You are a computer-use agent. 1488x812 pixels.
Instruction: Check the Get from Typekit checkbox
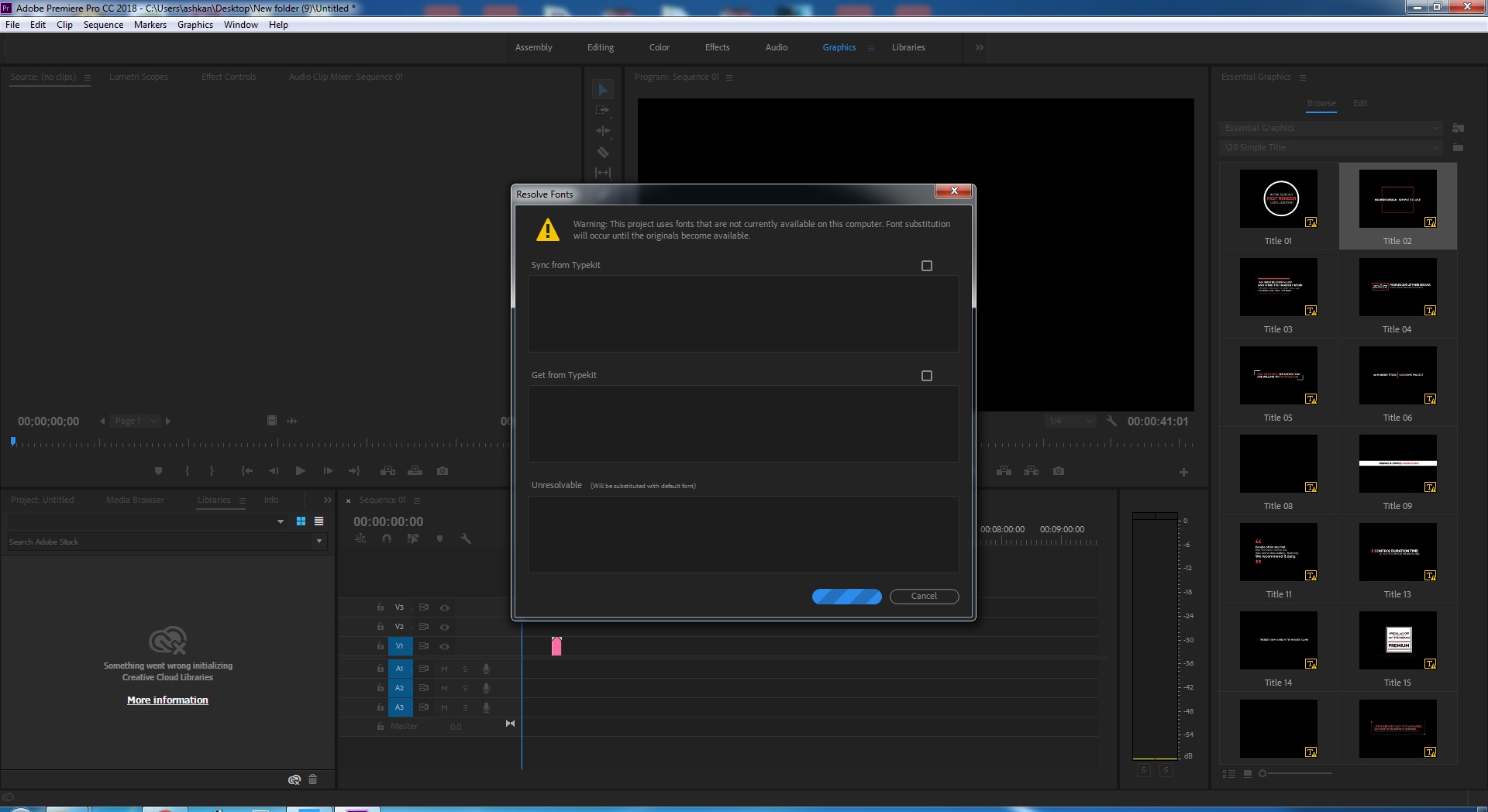(x=927, y=376)
